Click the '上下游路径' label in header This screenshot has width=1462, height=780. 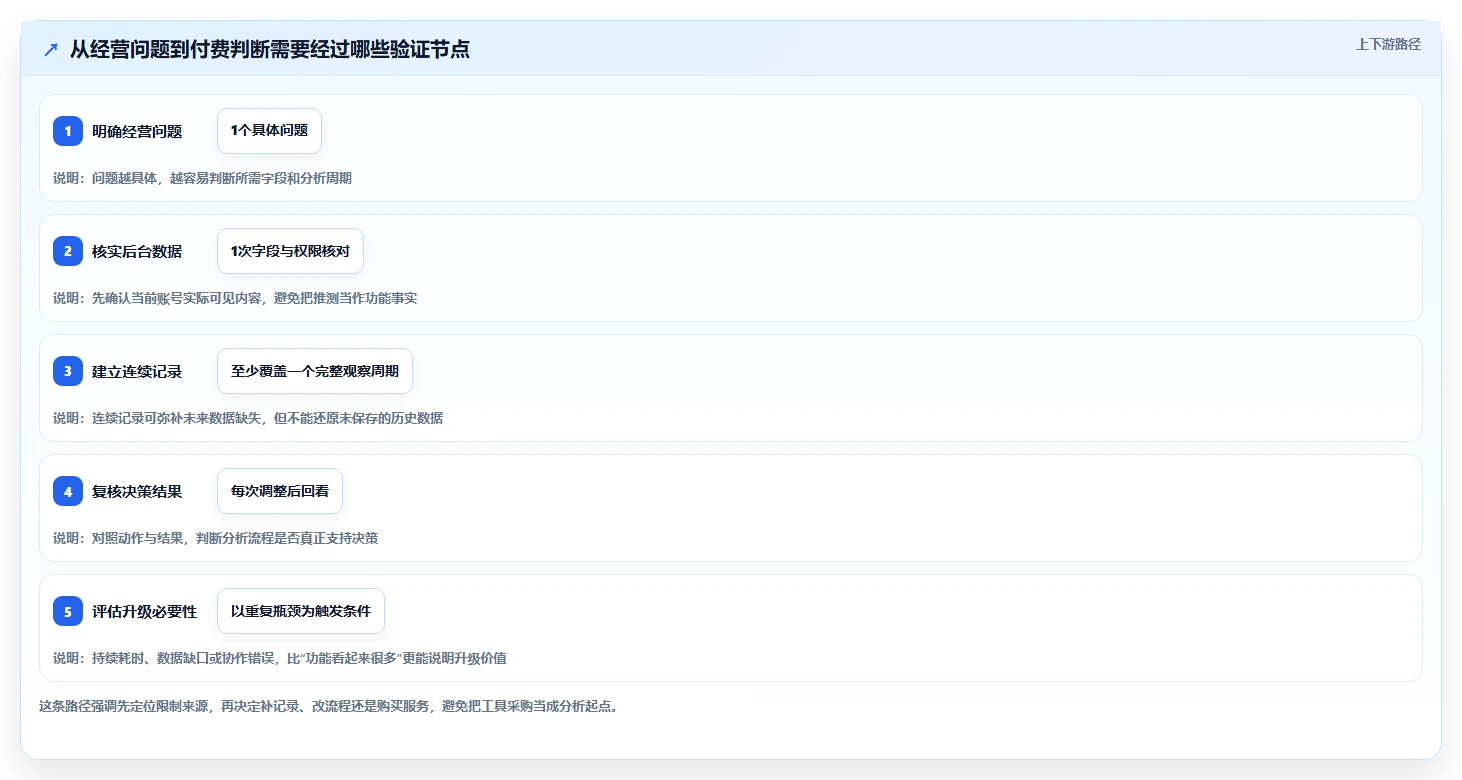(1388, 44)
